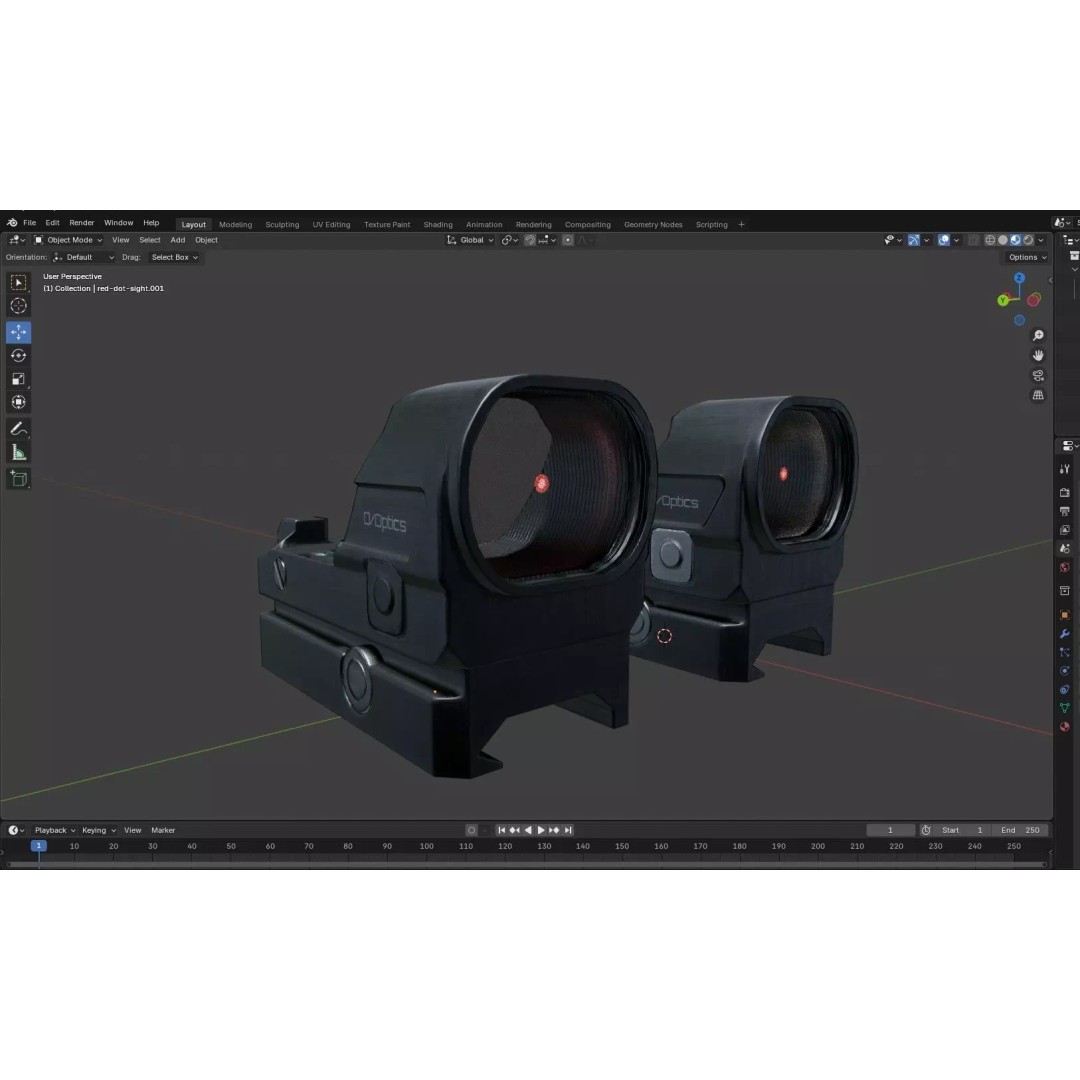Select the Select Box tool

pos(19,282)
